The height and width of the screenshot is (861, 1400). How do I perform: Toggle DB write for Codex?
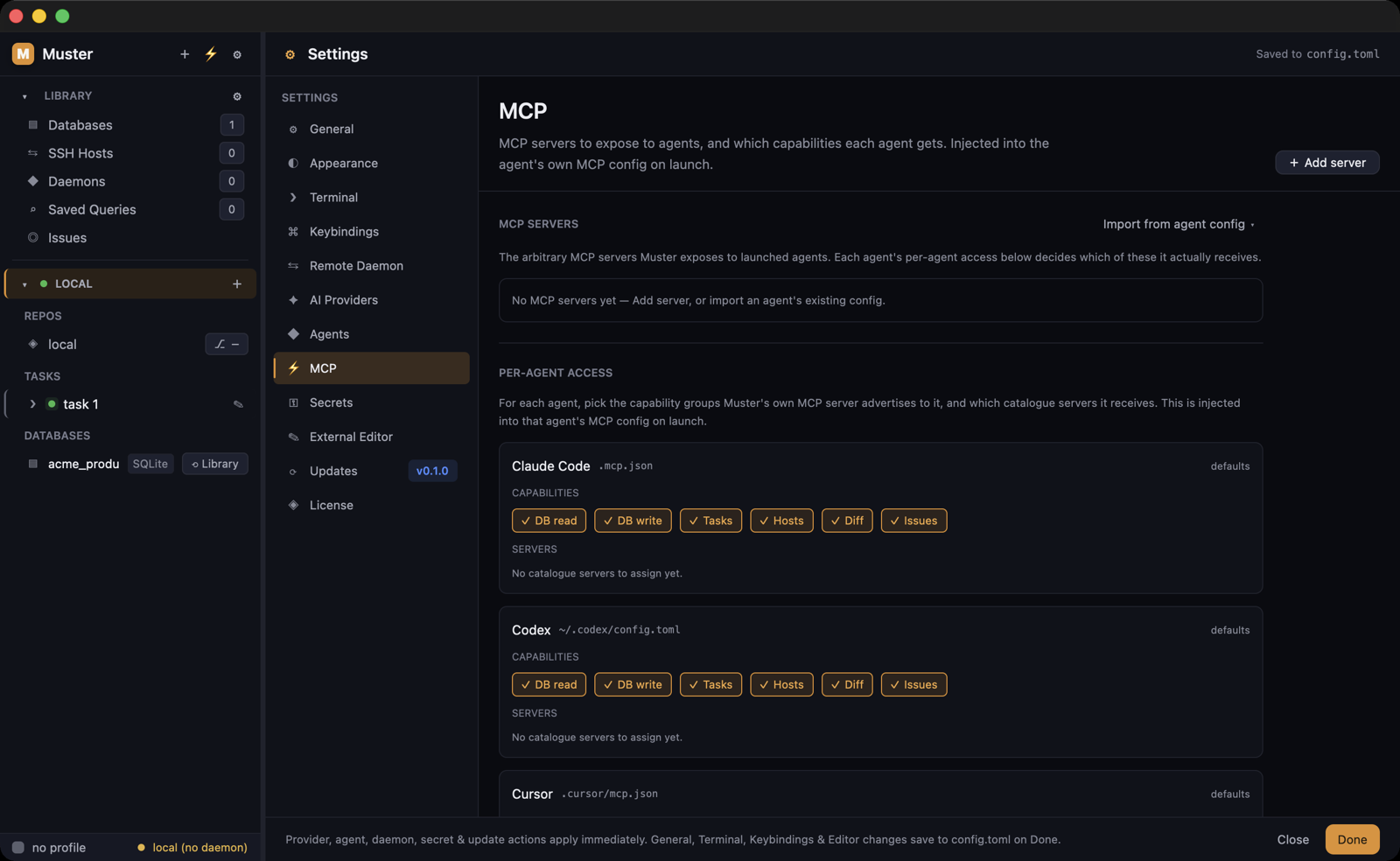point(633,684)
